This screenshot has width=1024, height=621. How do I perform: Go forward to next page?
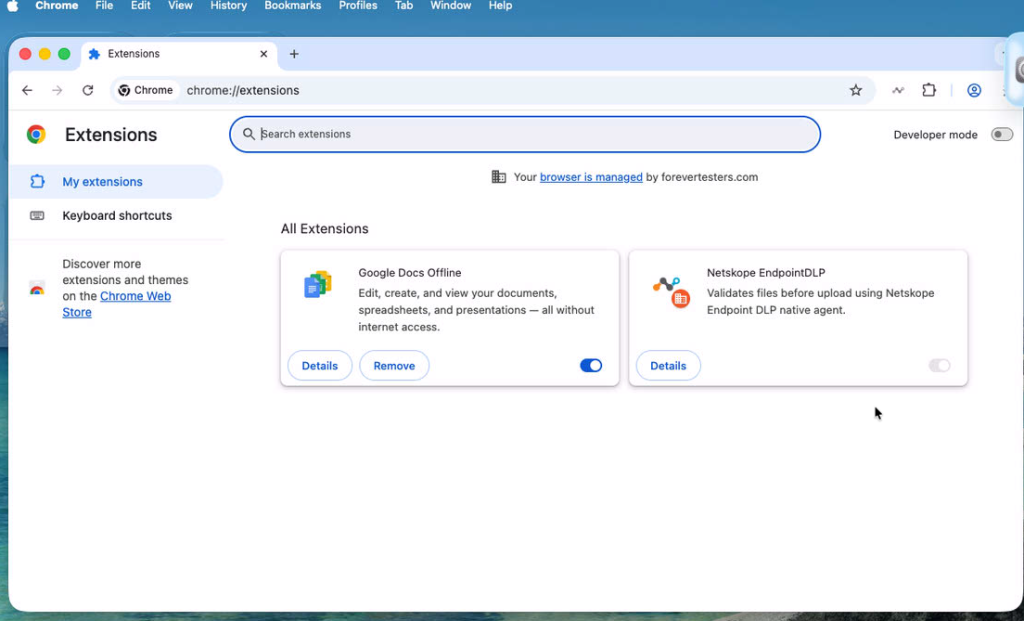pos(57,90)
